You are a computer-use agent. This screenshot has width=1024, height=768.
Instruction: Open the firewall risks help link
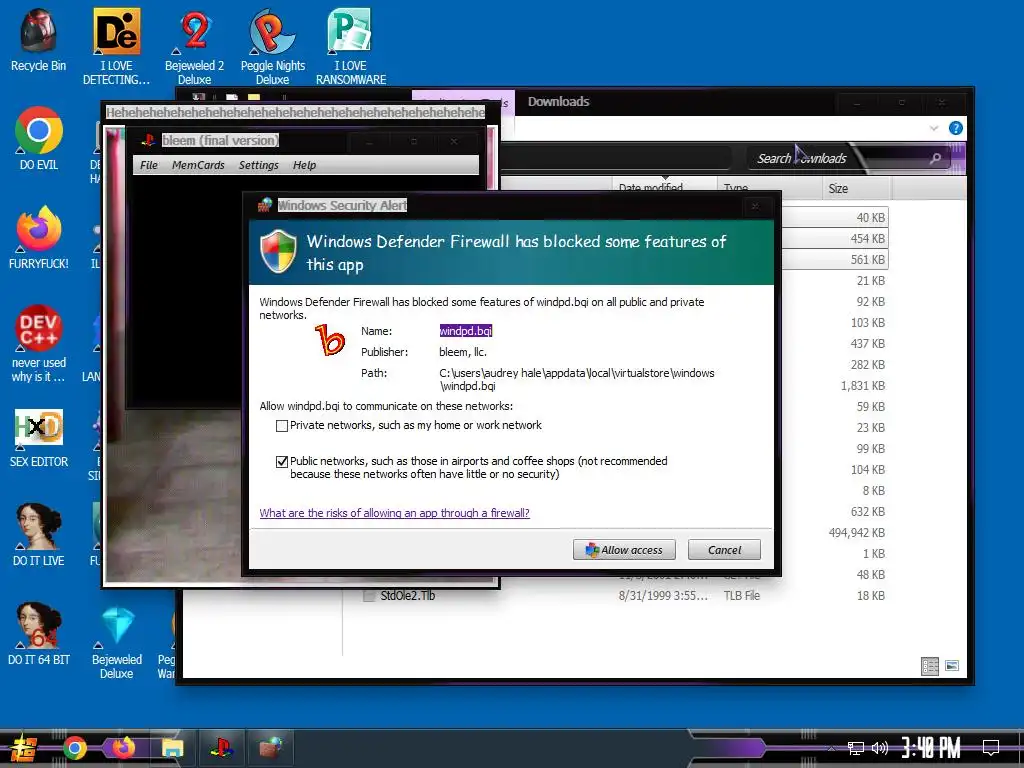(394, 513)
